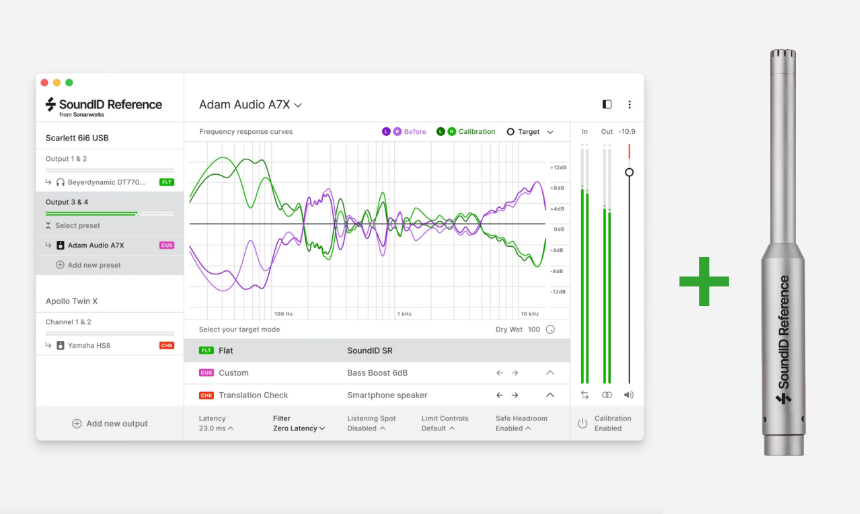Toggle Calibration left channel L curve
860x514 pixels.
tap(440, 132)
